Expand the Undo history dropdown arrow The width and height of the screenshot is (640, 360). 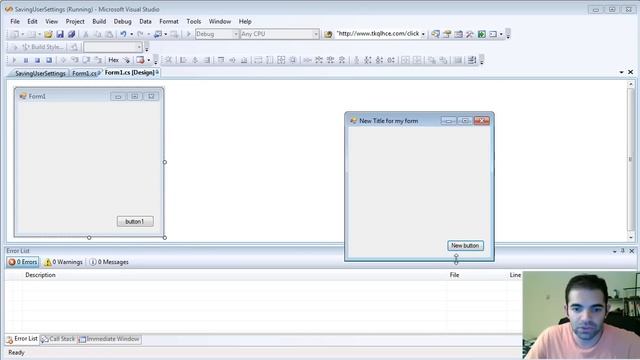tap(131, 34)
